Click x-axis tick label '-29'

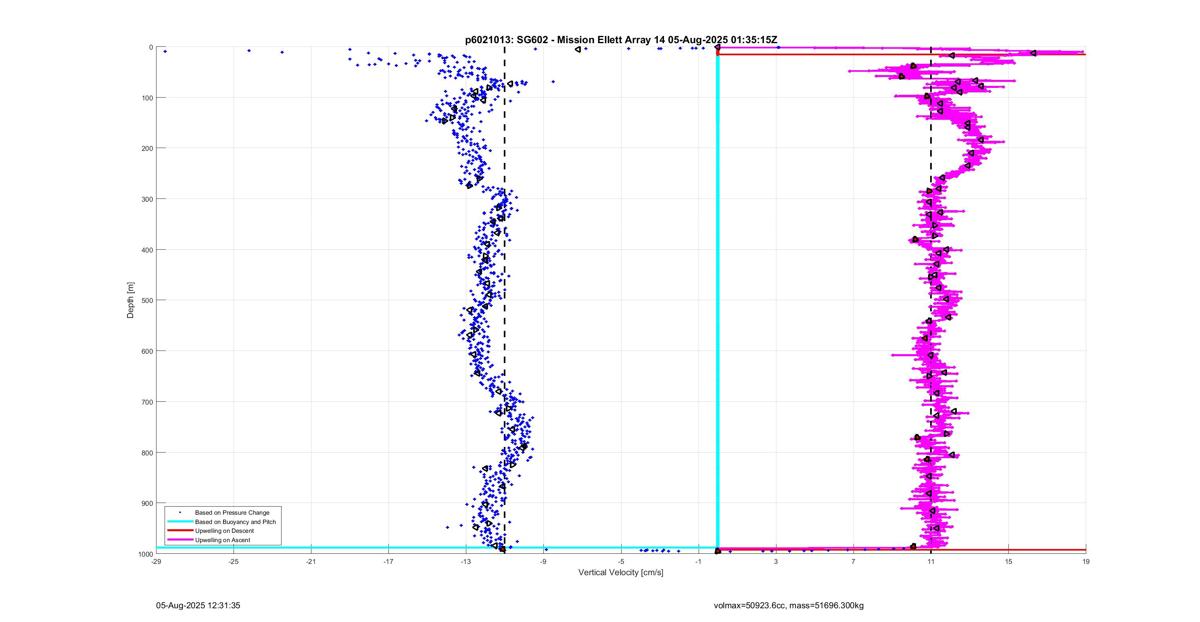click(156, 561)
